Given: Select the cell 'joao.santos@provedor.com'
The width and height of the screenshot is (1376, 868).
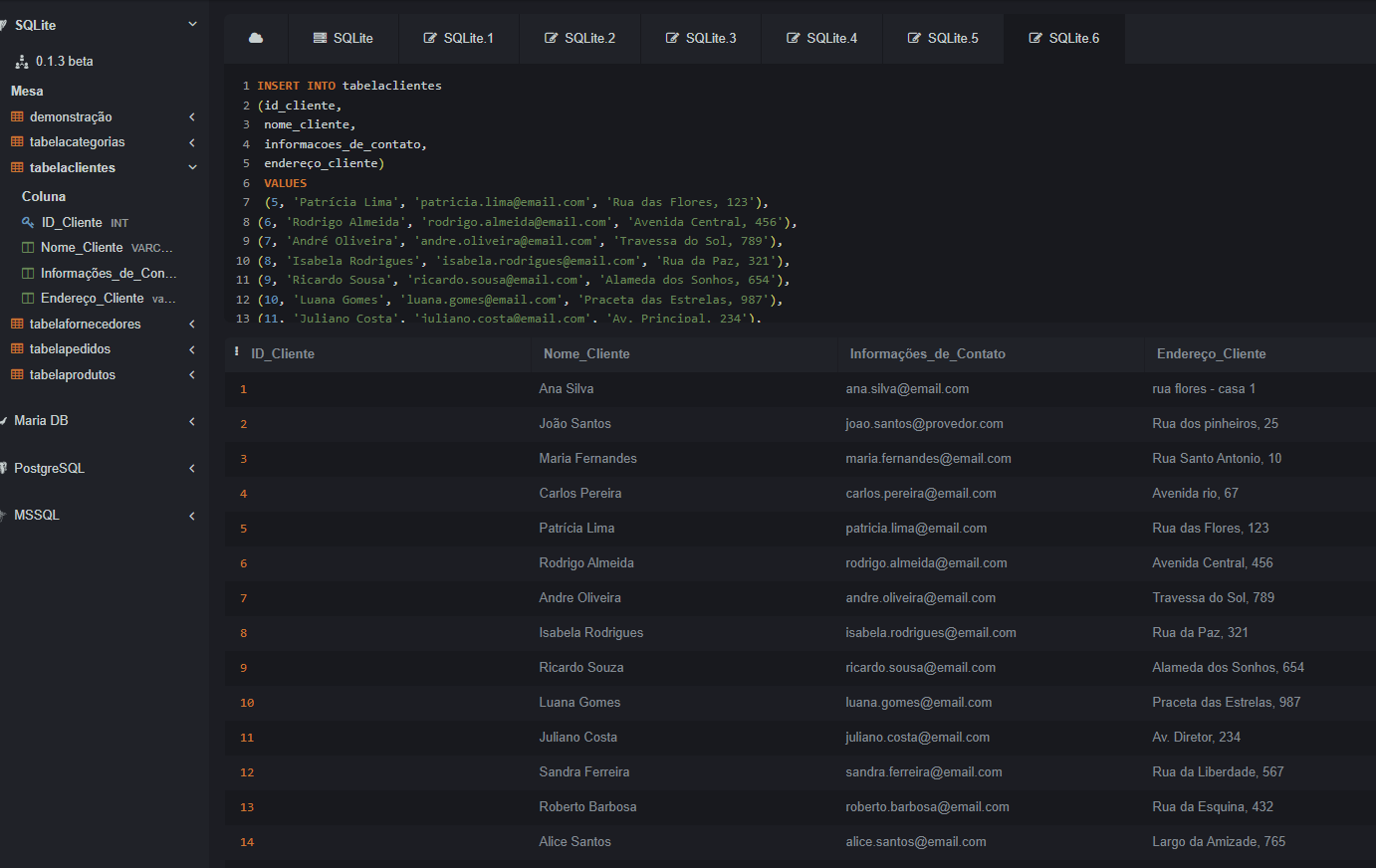Looking at the screenshot, I should (x=924, y=423).
